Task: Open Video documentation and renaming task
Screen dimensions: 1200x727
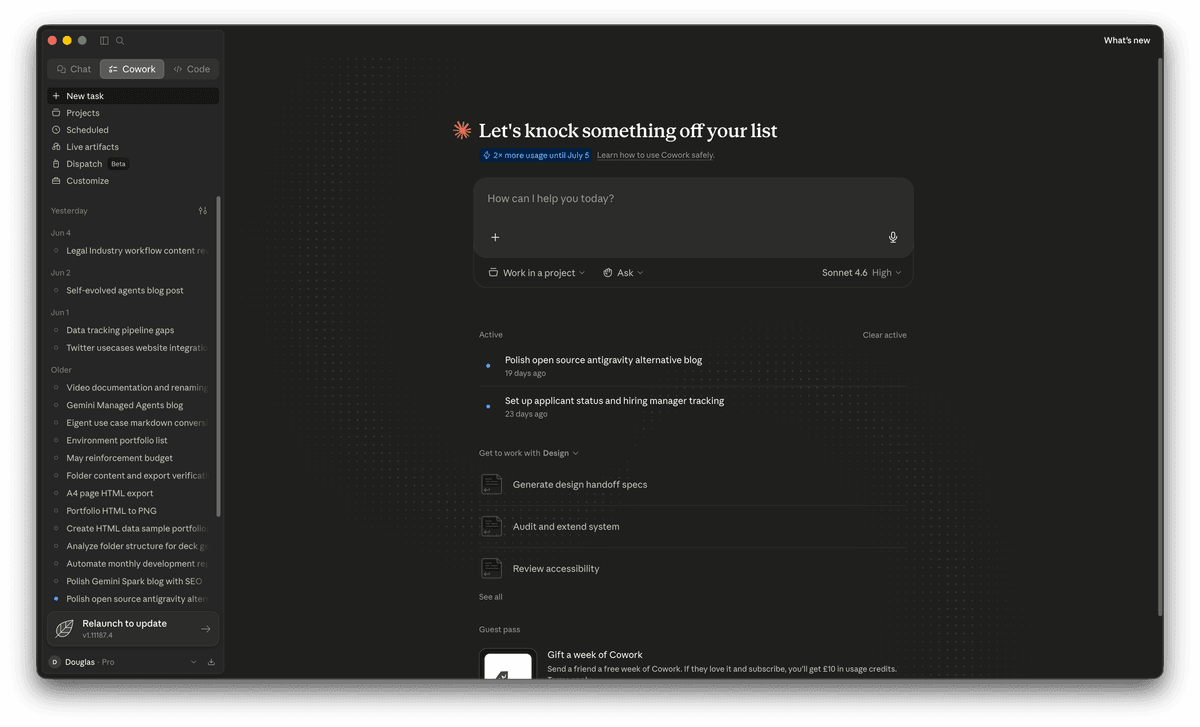Action: pyautogui.click(x=131, y=387)
